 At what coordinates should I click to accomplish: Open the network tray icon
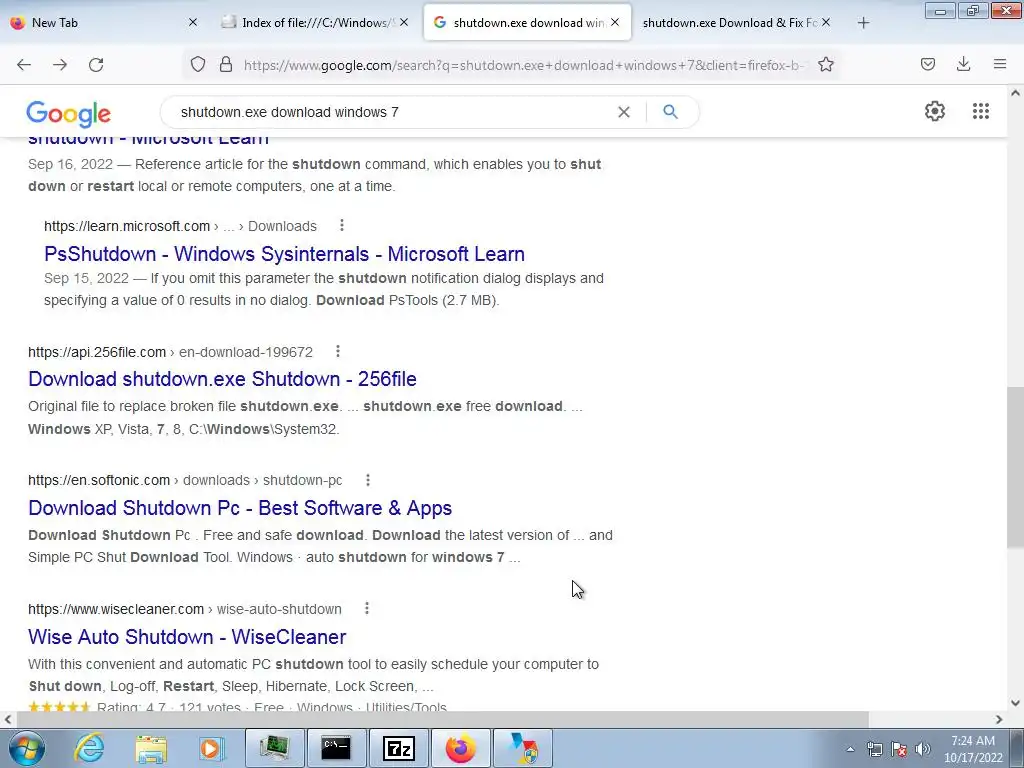click(x=874, y=749)
